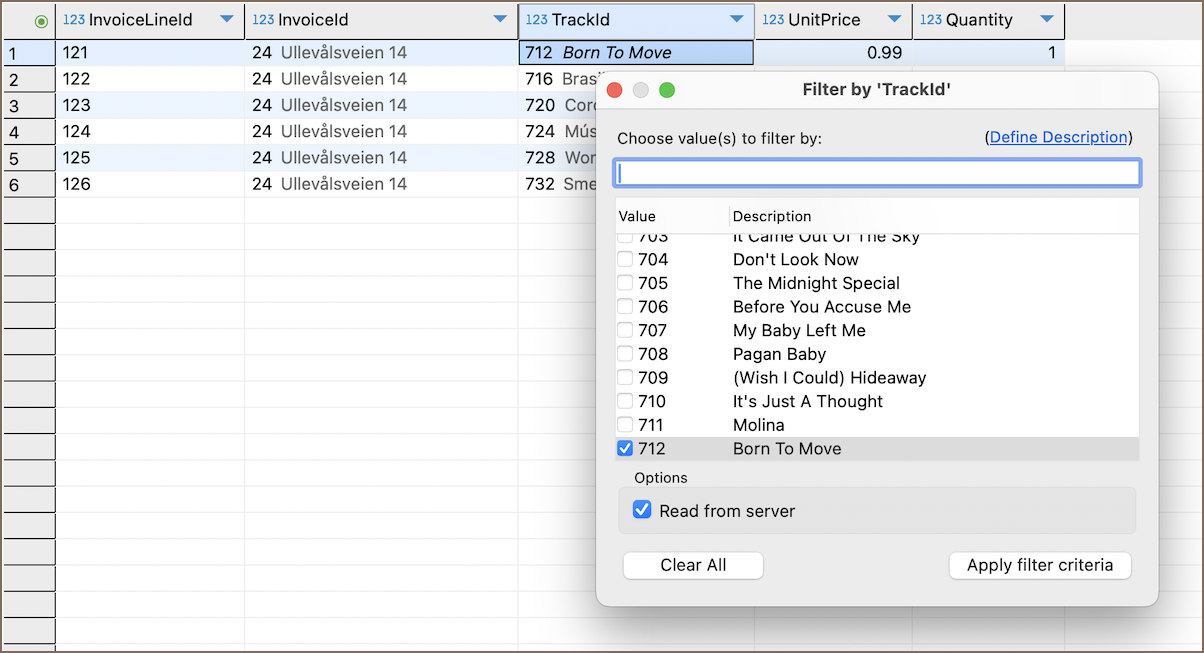
Task: Open the UnitPrice column filter arrow
Action: (x=894, y=20)
